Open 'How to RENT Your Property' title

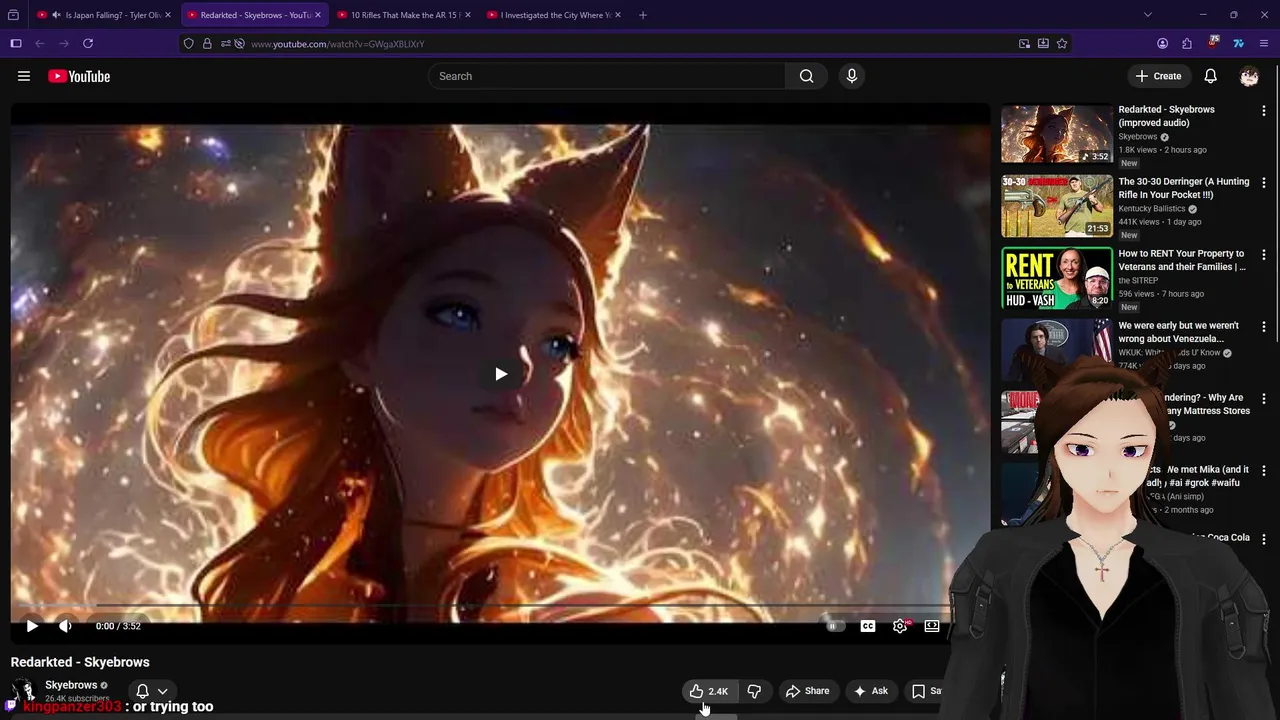click(1182, 260)
